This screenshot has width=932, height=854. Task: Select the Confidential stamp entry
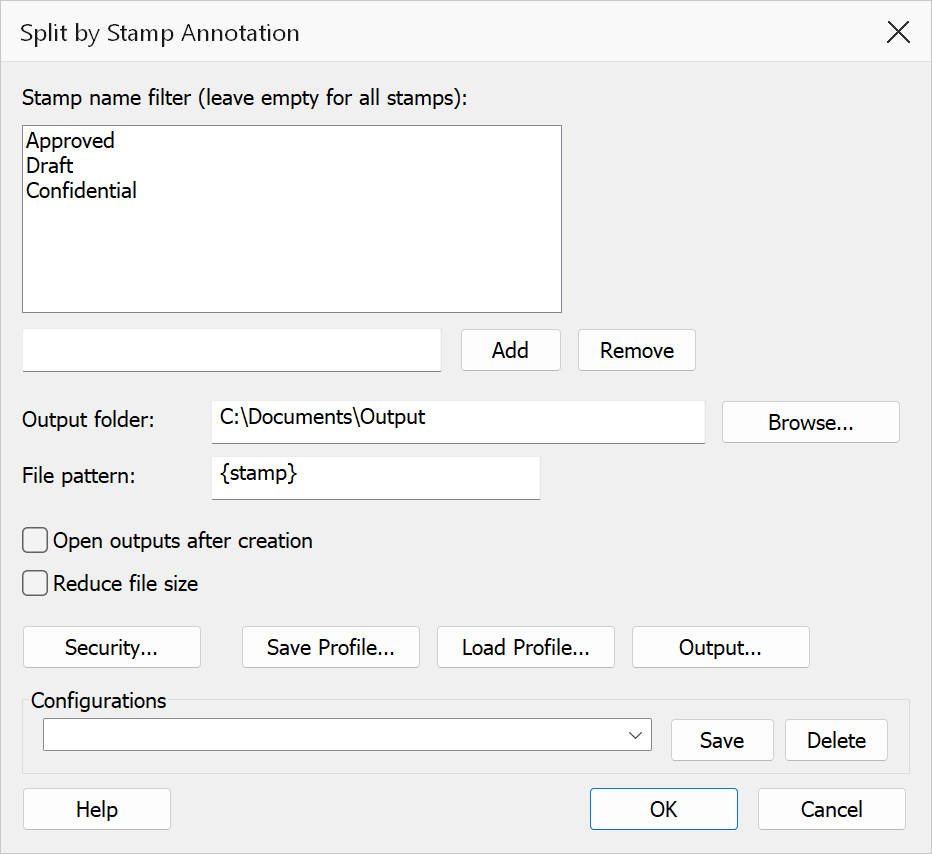(81, 191)
